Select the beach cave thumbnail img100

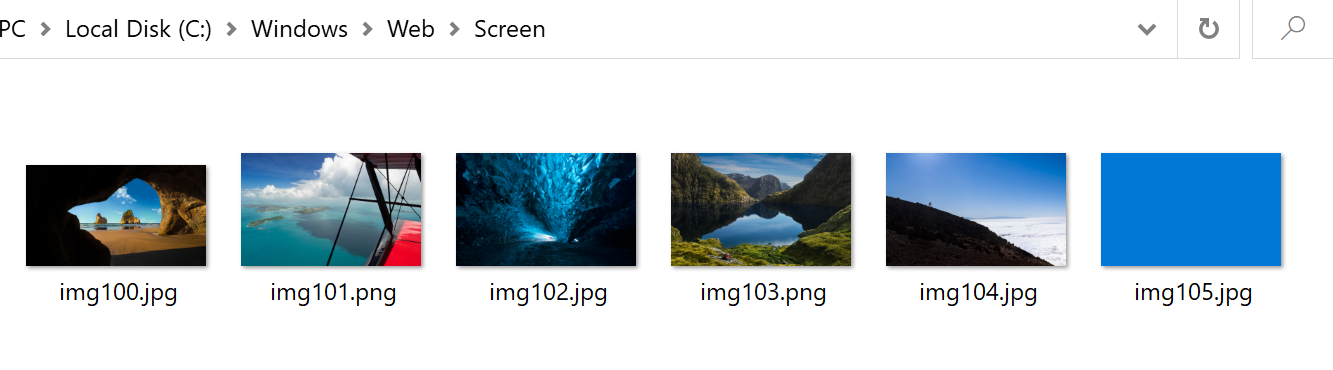click(x=116, y=215)
